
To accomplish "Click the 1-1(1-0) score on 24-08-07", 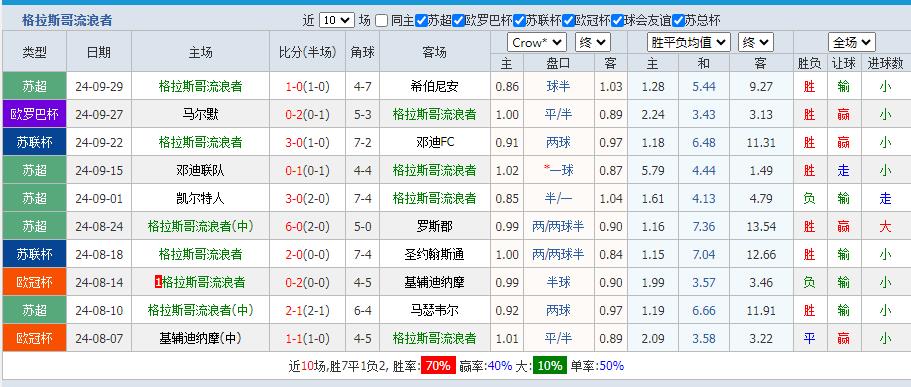I will (x=307, y=338).
